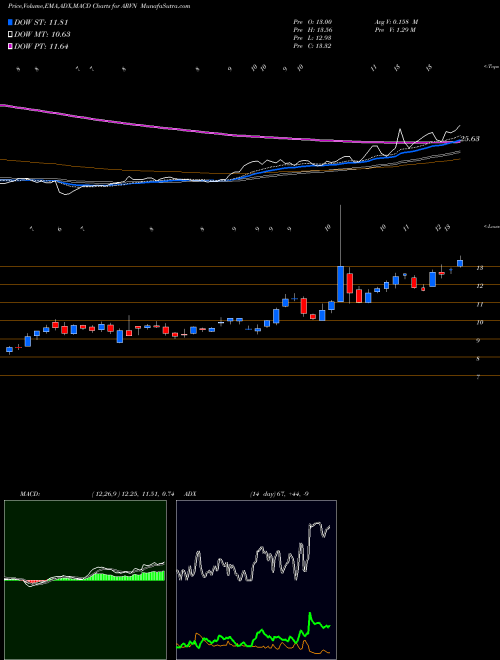This screenshot has width=500, height=660.
Task: Click the 'ADX' panel heading
Action: point(191,494)
